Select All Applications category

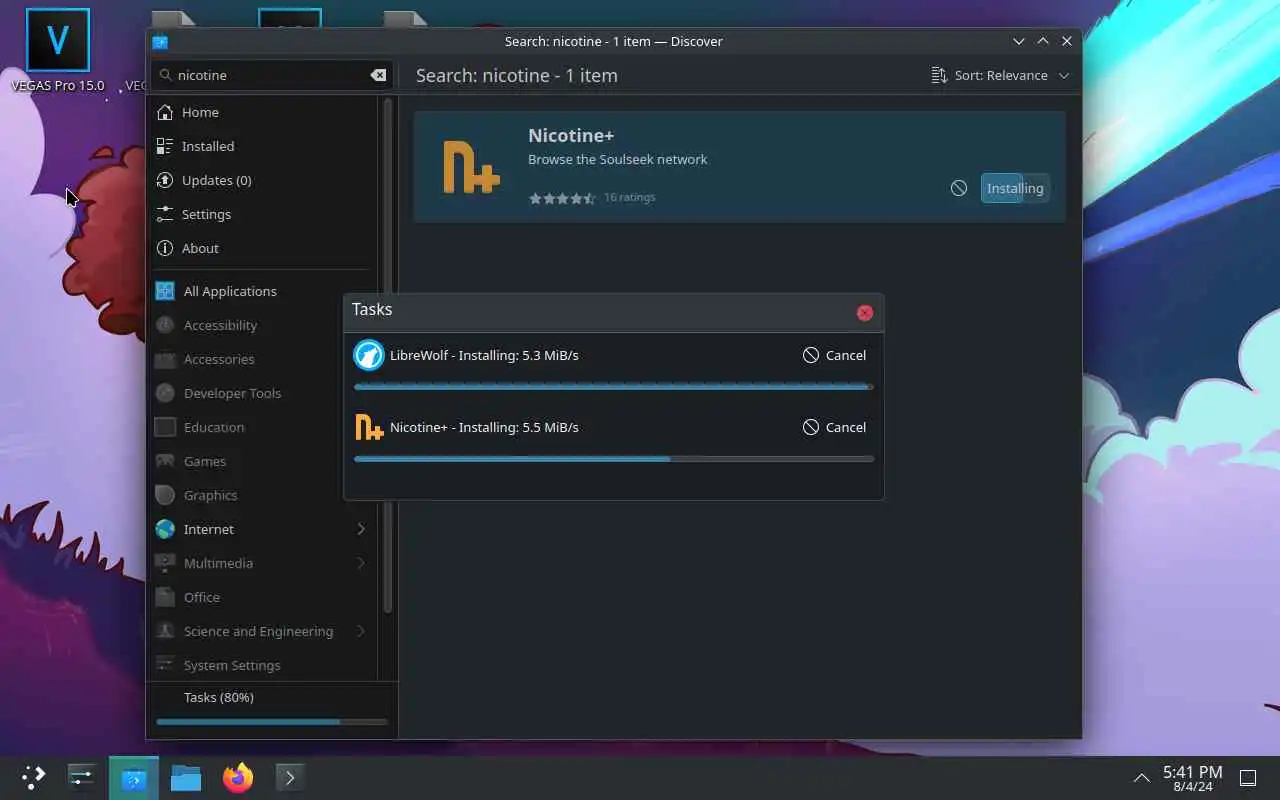[x=262, y=291]
